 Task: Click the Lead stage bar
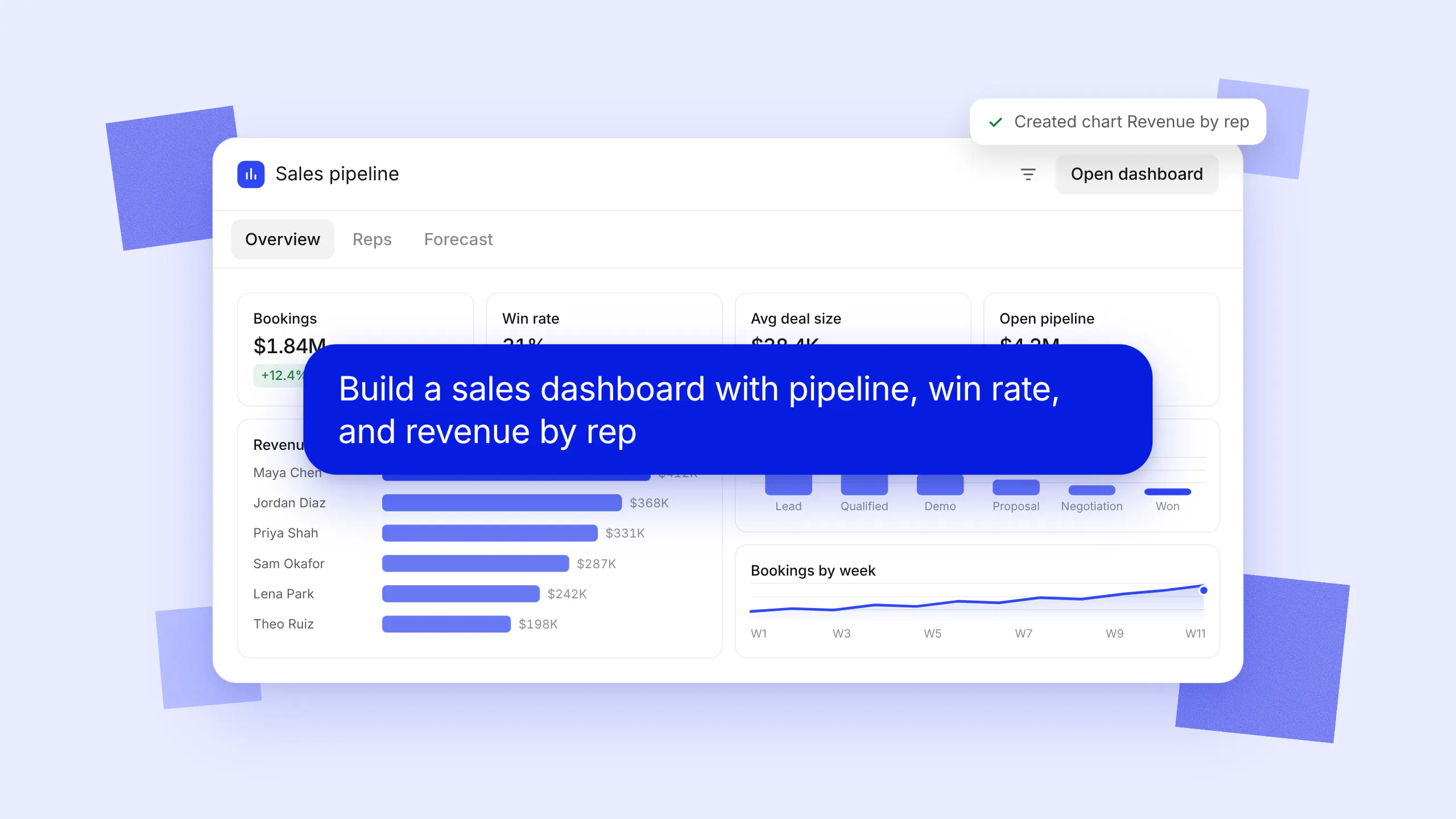point(788,484)
